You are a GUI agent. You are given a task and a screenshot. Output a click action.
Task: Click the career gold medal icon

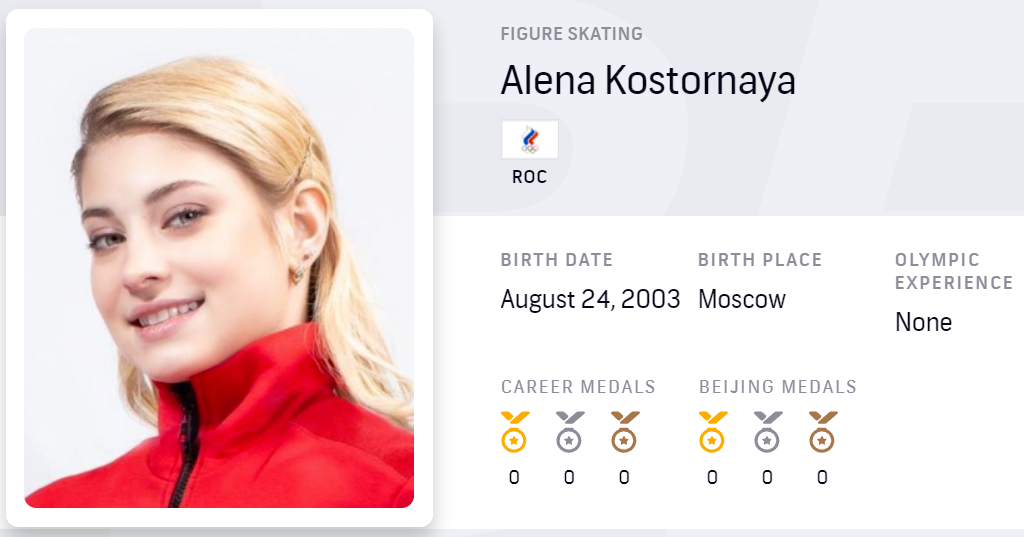click(514, 432)
